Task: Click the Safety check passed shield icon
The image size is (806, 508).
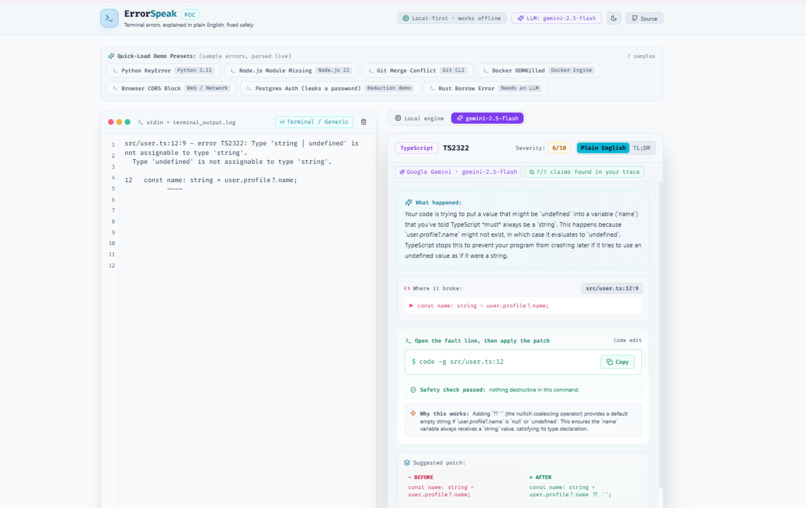Action: [413, 390]
